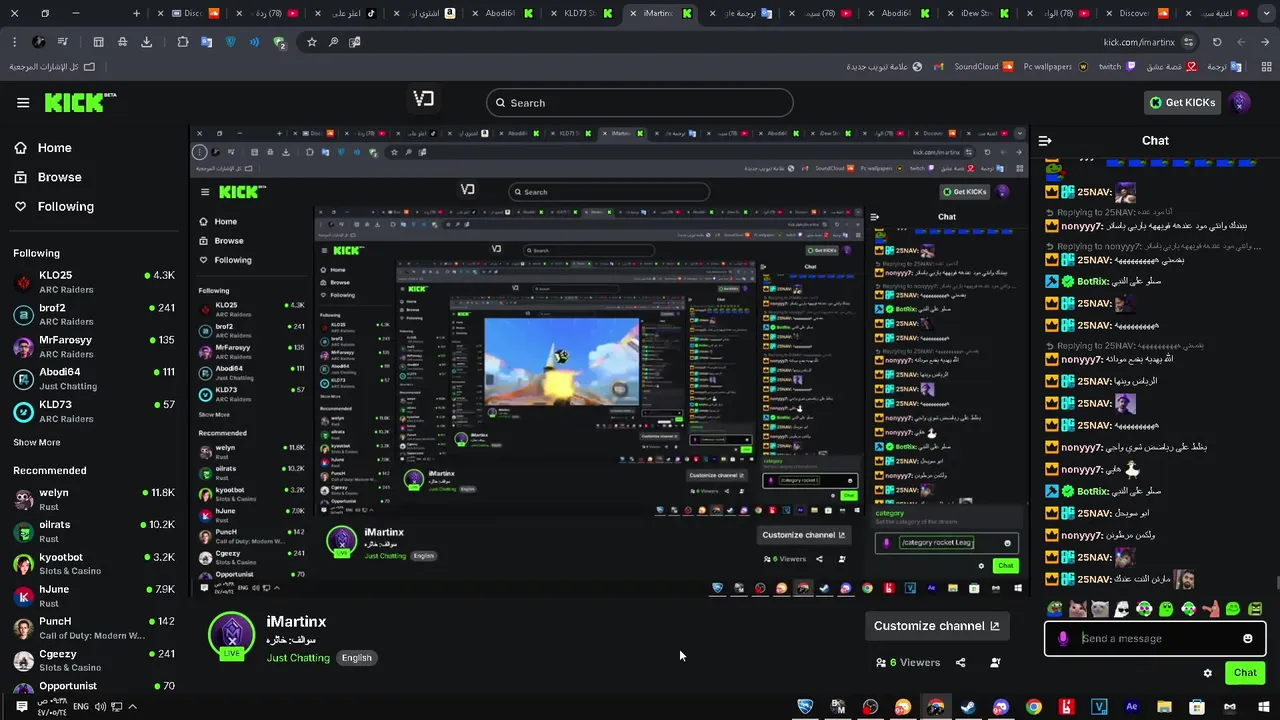
Task: Open After Effects from the taskbar
Action: pos(1131,707)
